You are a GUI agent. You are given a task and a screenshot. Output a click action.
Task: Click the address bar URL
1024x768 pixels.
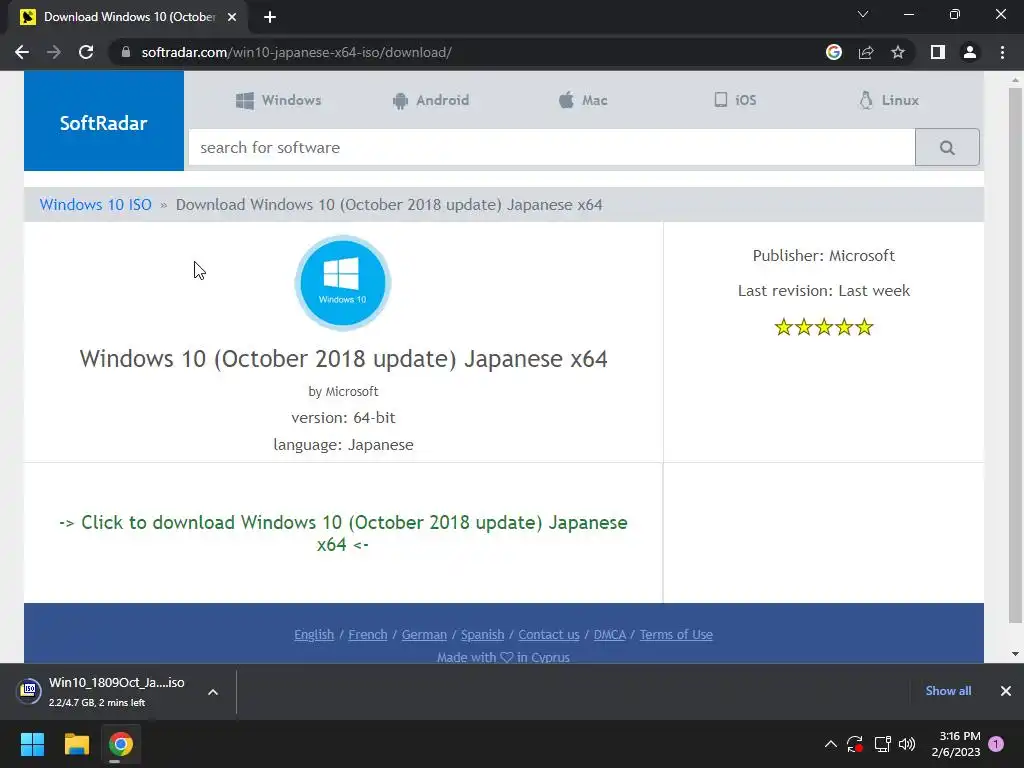[296, 52]
